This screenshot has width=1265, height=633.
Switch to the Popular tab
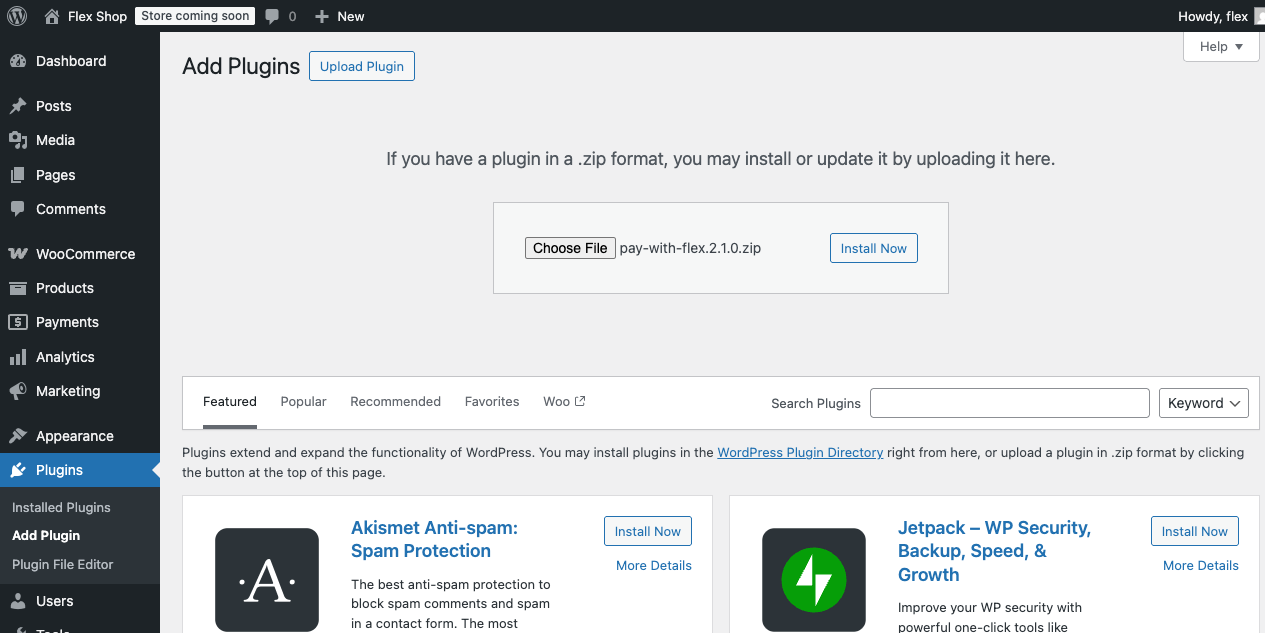[x=304, y=402]
